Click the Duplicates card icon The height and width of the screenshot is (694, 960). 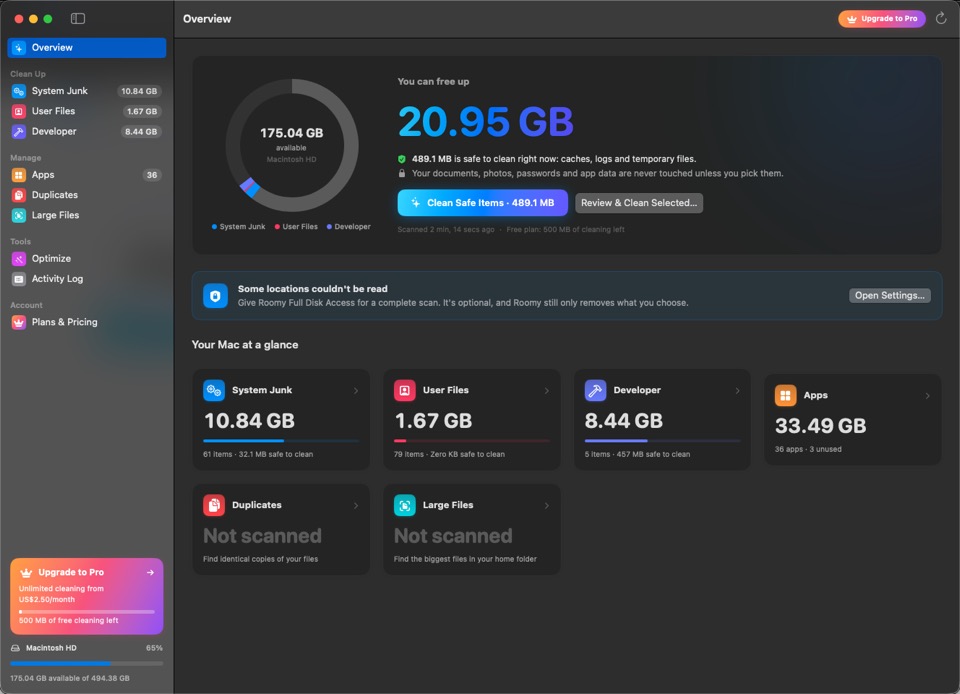pos(214,506)
